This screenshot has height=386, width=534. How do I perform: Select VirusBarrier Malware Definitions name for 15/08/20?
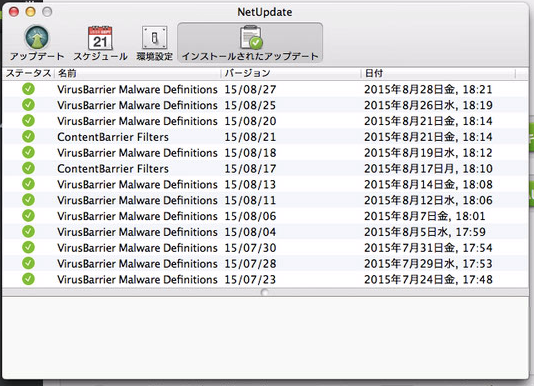tap(137, 121)
